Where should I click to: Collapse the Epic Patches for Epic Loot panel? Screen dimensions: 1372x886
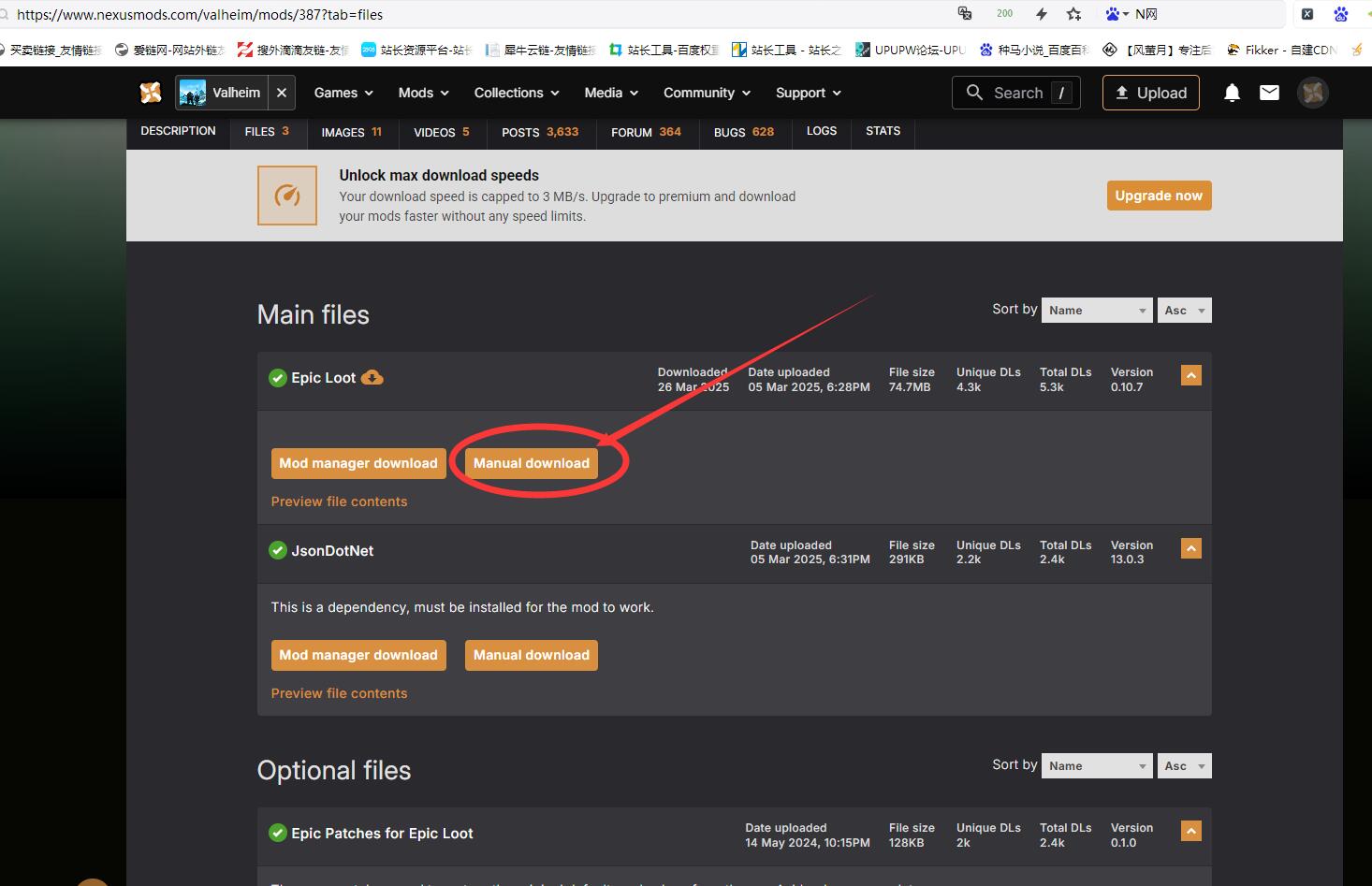point(1190,831)
